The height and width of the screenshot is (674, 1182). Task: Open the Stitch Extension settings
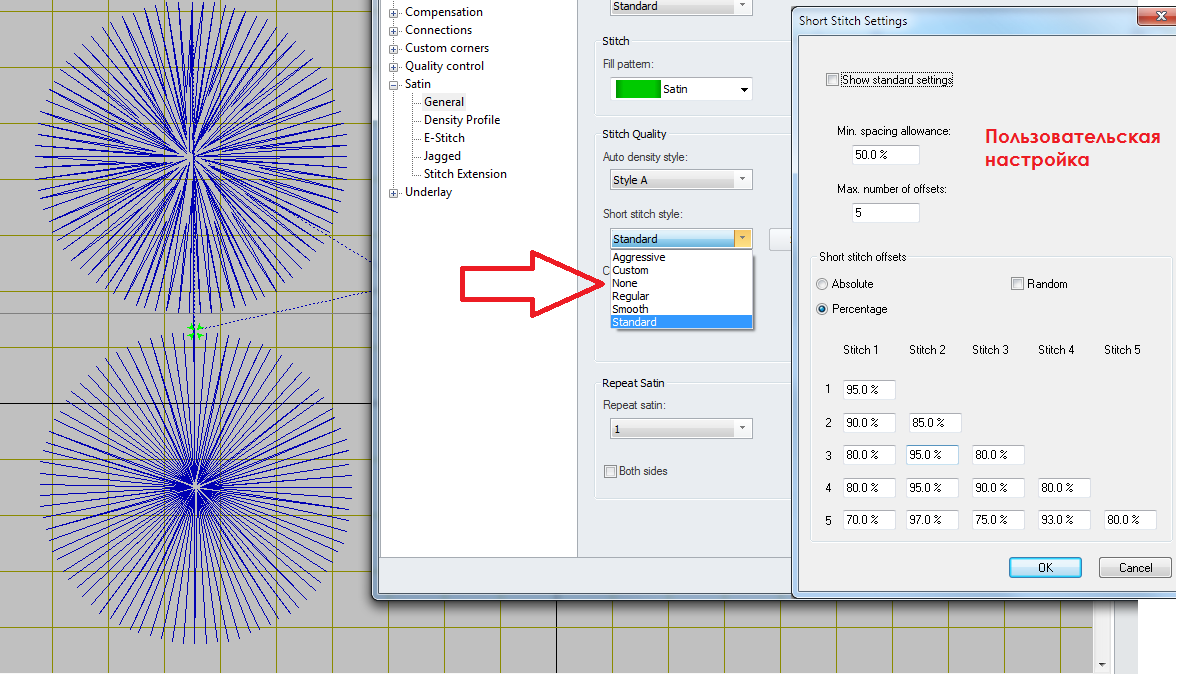[465, 174]
